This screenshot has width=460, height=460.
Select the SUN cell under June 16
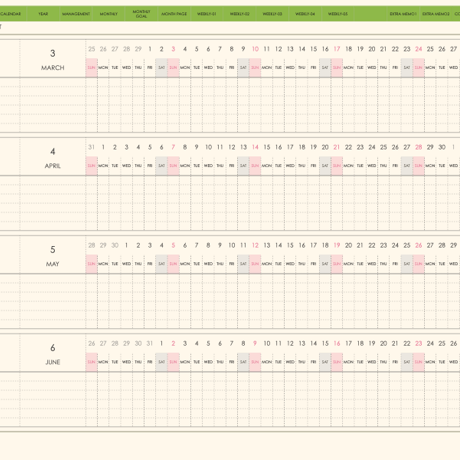pos(337,362)
